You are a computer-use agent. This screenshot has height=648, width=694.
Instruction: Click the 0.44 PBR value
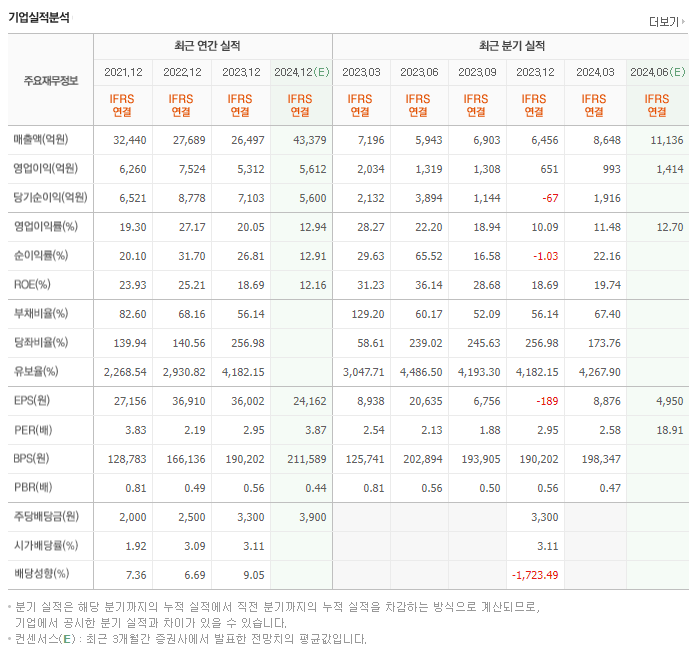click(x=316, y=488)
